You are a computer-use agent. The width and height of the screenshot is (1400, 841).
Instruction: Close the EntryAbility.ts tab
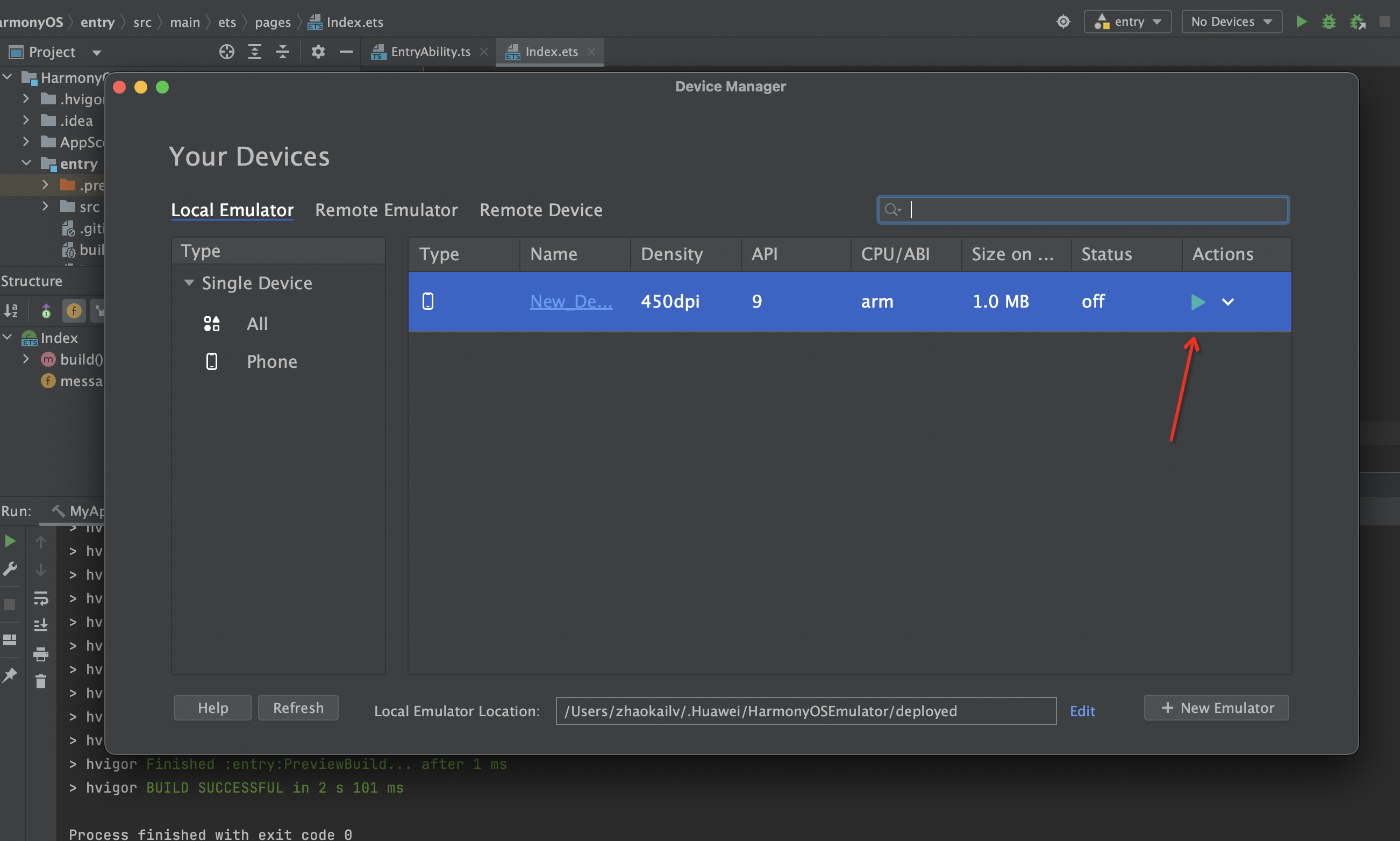[x=484, y=52]
